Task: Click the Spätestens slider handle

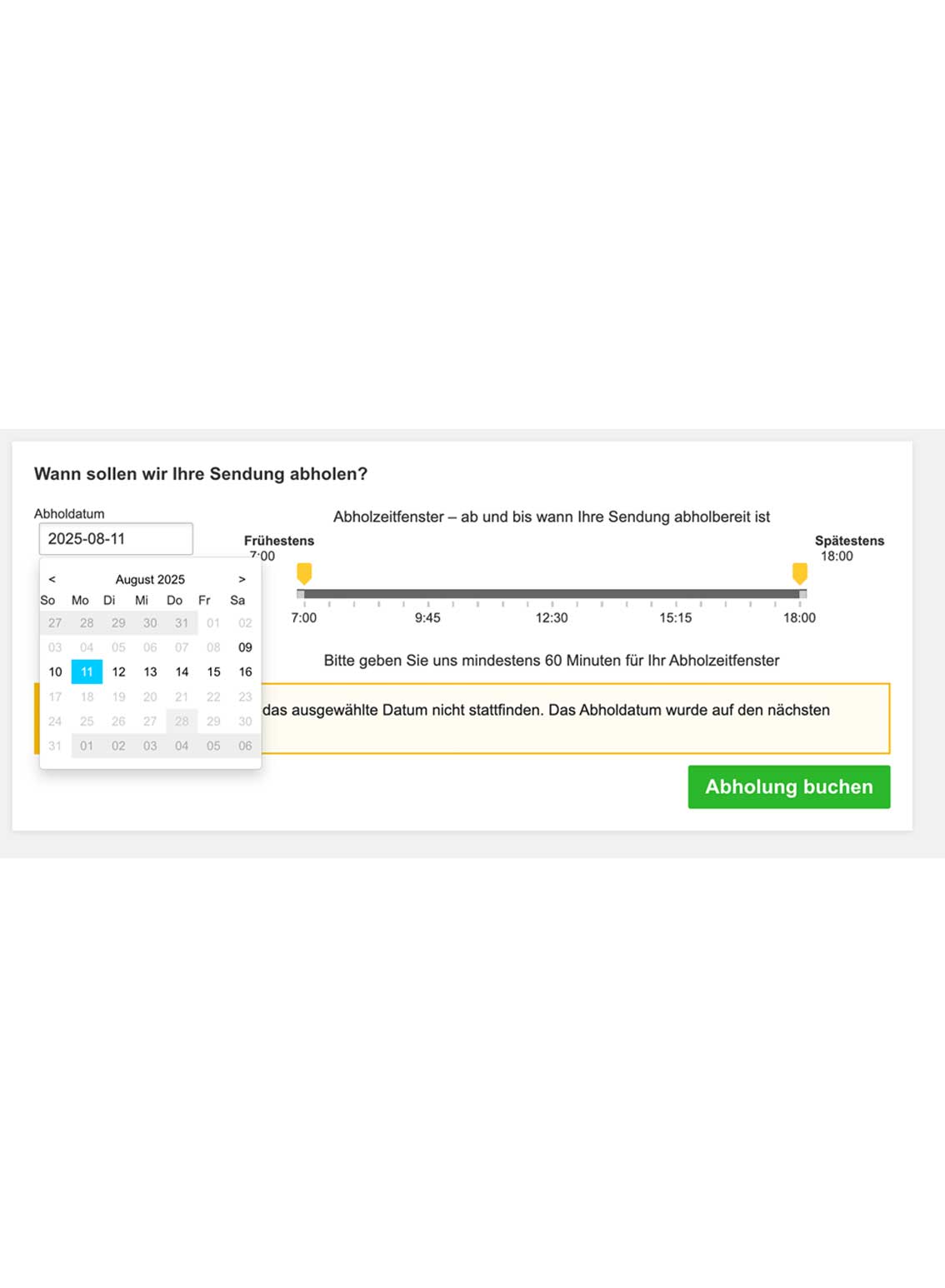Action: point(799,573)
